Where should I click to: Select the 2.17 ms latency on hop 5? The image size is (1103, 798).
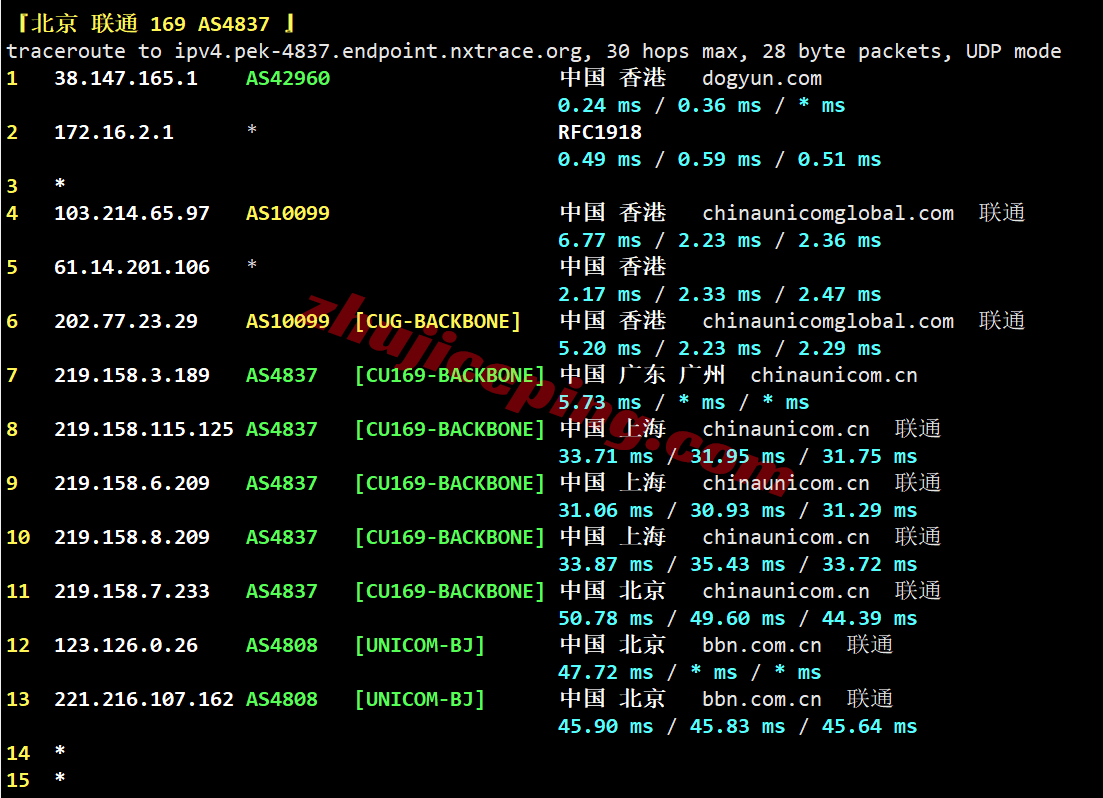599,295
